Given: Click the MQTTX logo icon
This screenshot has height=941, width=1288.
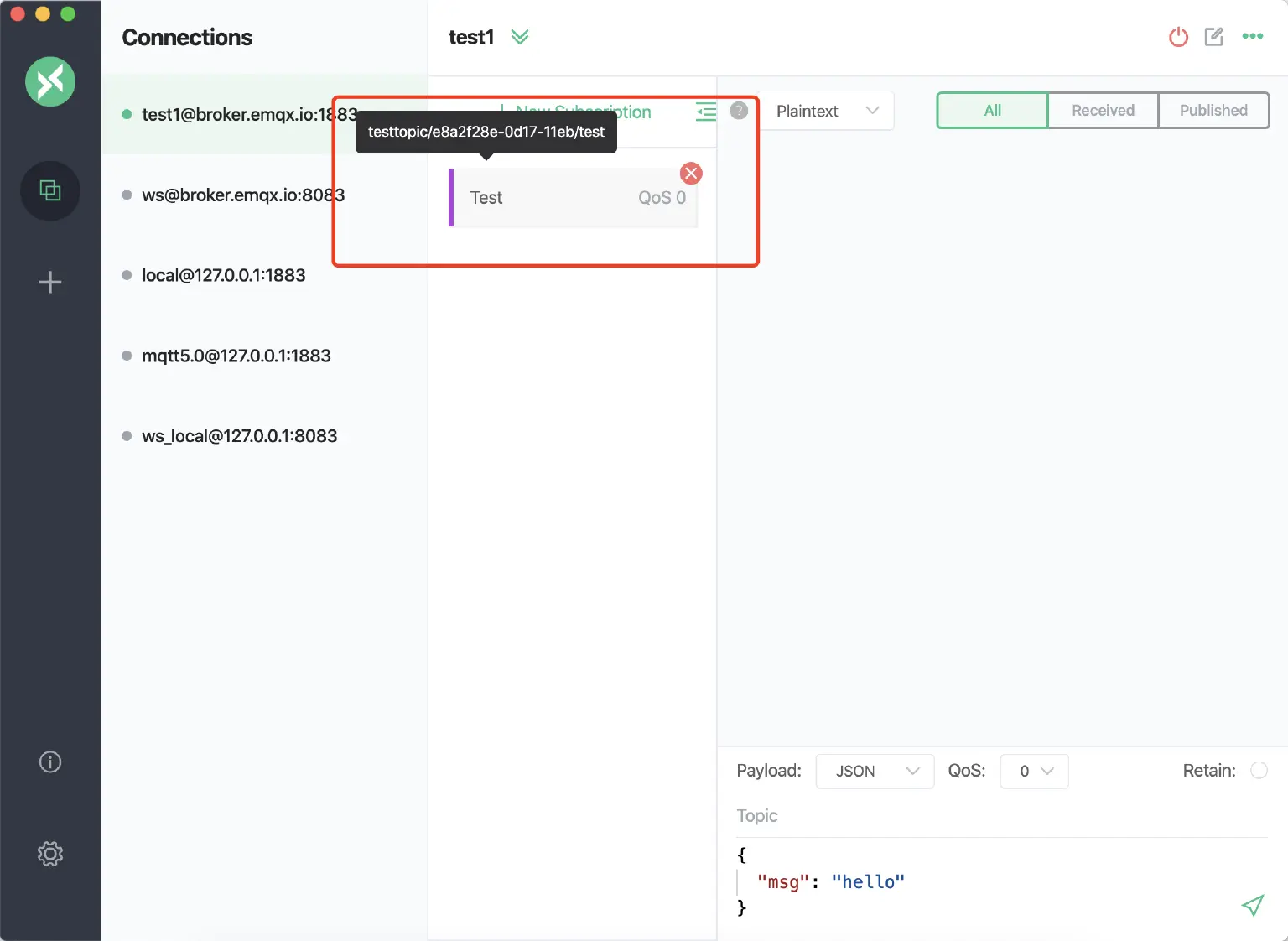Looking at the screenshot, I should (x=50, y=81).
